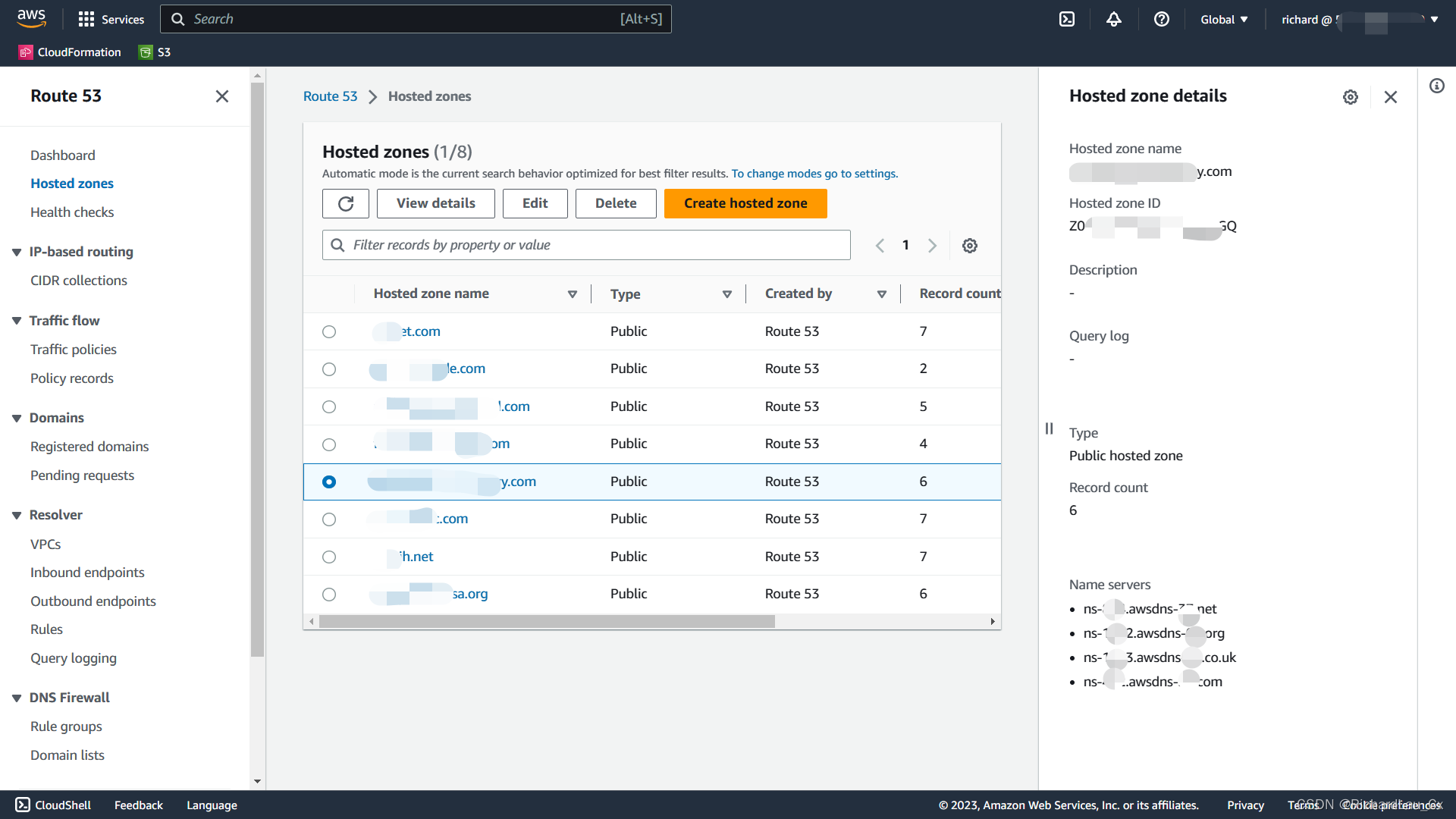This screenshot has height=819, width=1456.
Task: Collapse the DNS Firewall section
Action: (x=17, y=698)
